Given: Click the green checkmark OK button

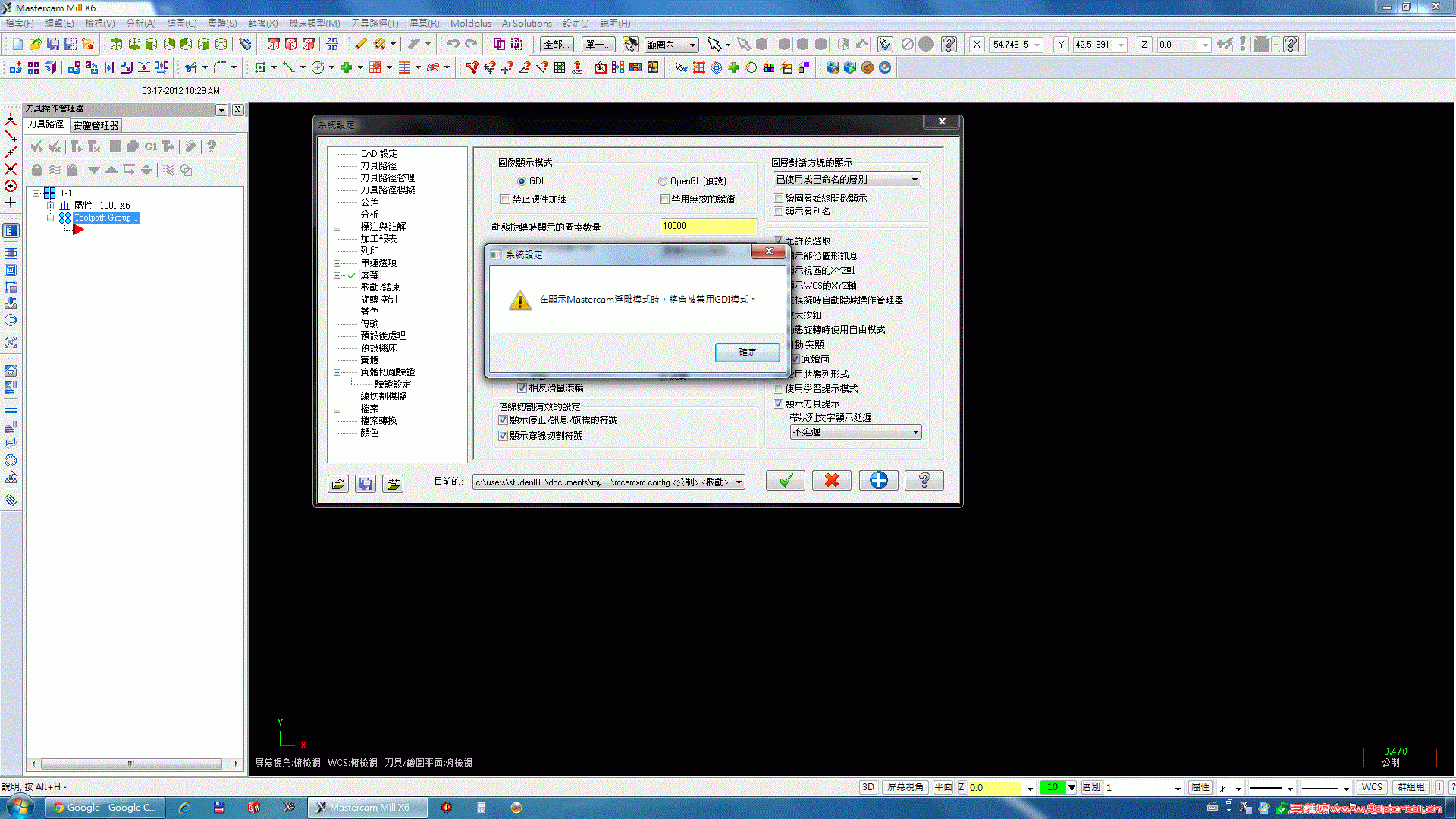Looking at the screenshot, I should pyautogui.click(x=785, y=481).
